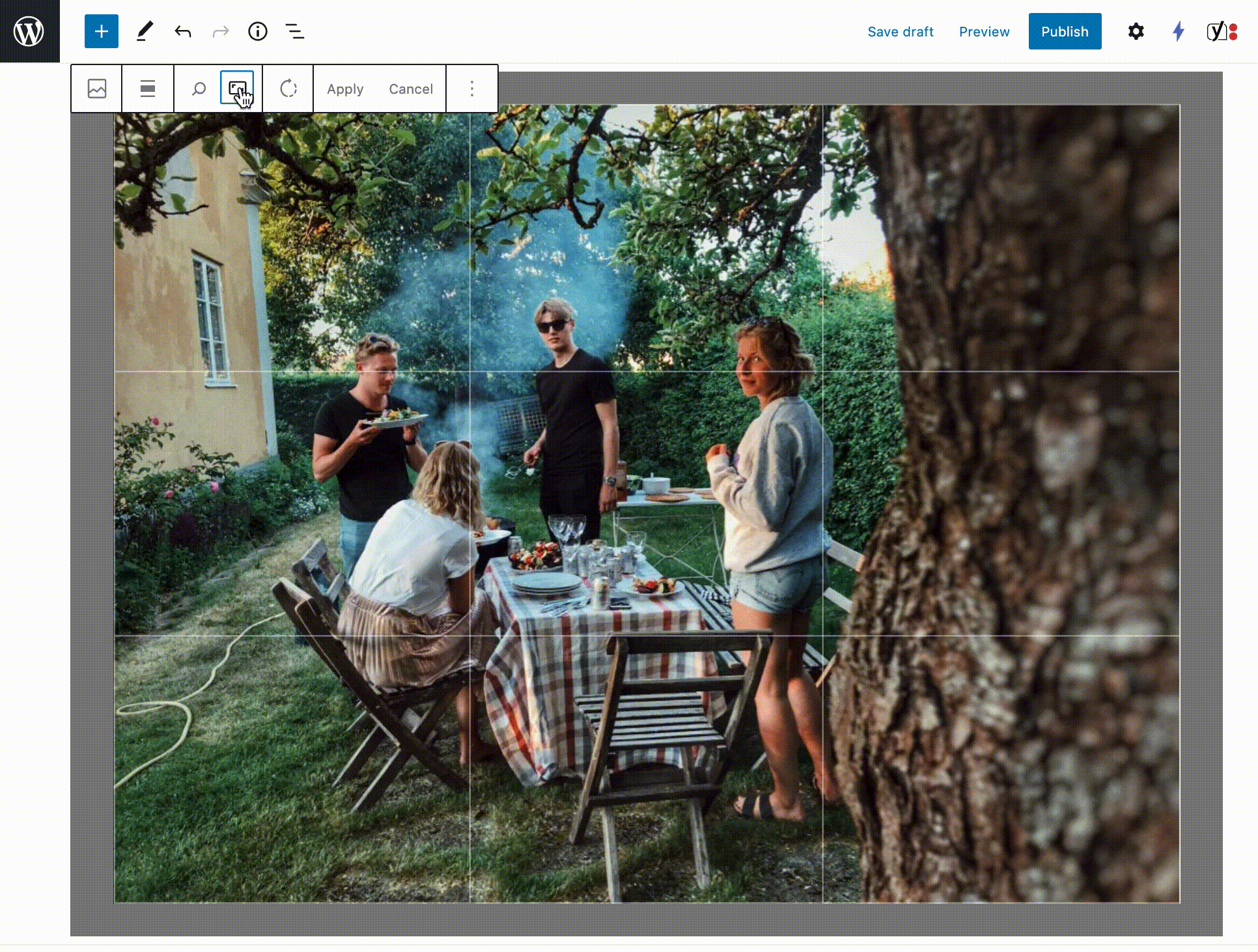Apply the image crop

345,89
